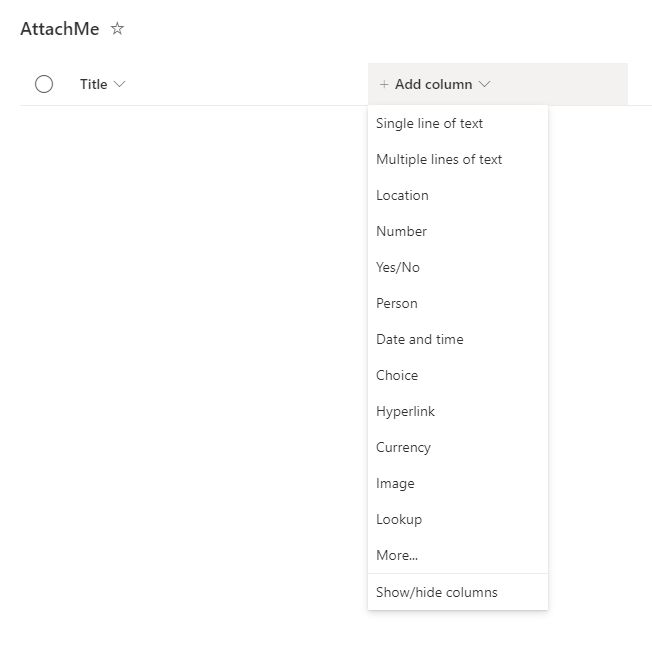Select Date and time column type
Screen dimensions: 652x648
420,339
